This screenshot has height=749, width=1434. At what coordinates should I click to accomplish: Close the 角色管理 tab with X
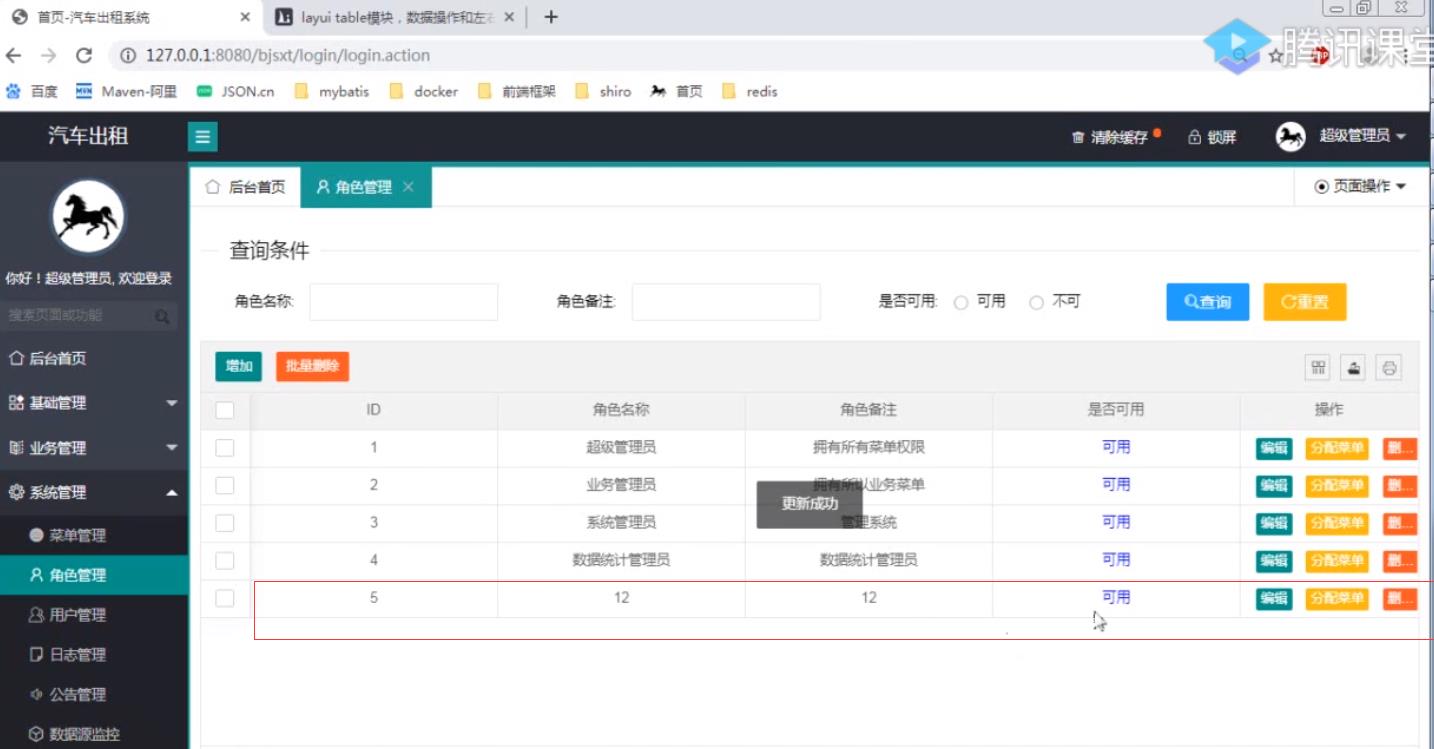(408, 187)
